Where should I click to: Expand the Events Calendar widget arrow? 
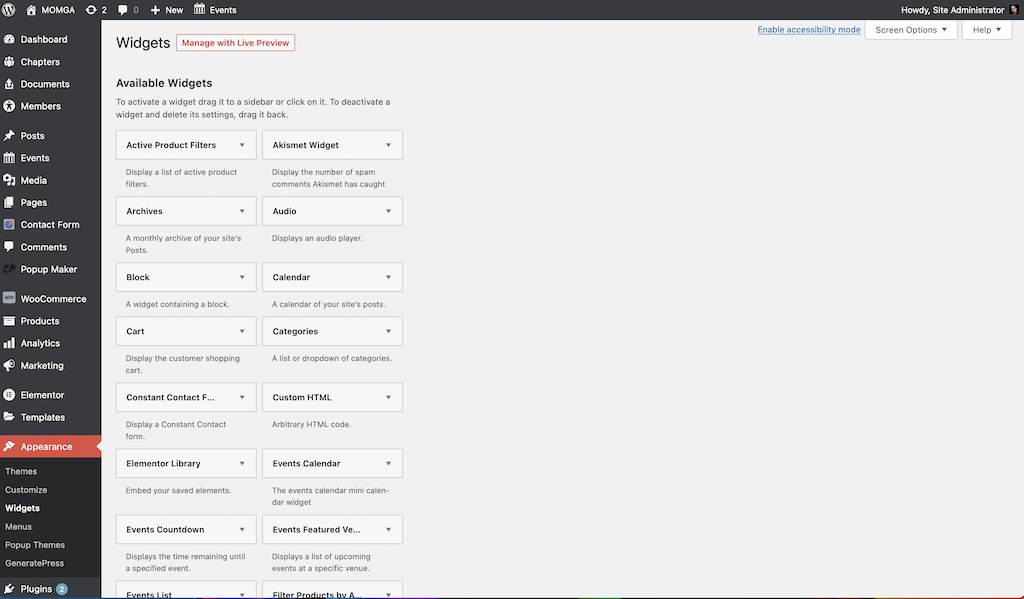tap(388, 463)
